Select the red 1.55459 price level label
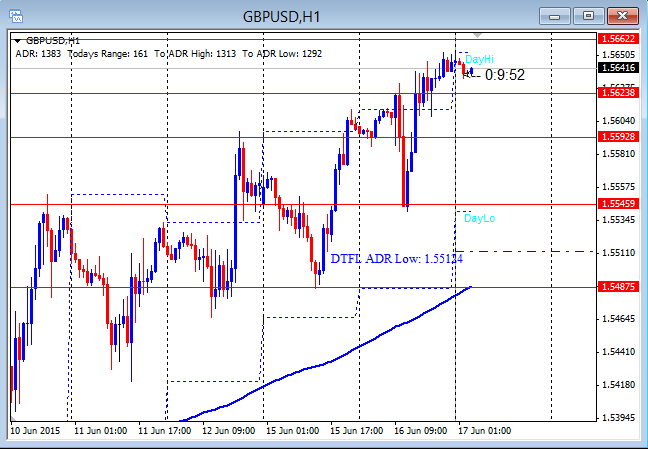This screenshot has width=648, height=449. click(618, 203)
